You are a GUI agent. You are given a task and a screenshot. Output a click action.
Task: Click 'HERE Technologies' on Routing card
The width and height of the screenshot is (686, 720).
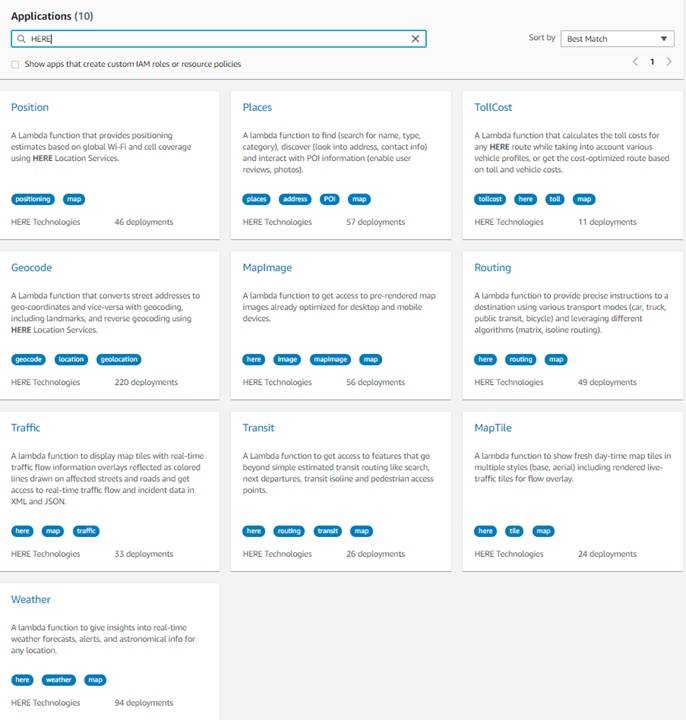(509, 382)
